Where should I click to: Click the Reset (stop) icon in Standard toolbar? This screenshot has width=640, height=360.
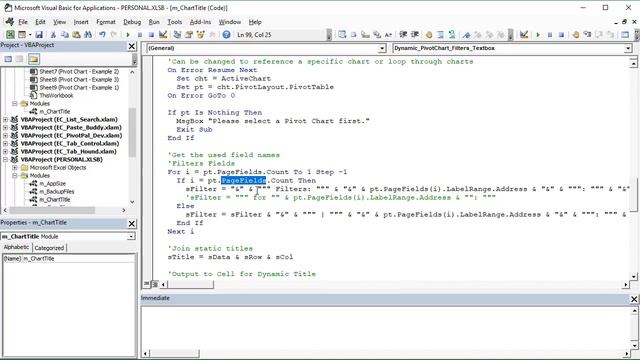coord(151,35)
